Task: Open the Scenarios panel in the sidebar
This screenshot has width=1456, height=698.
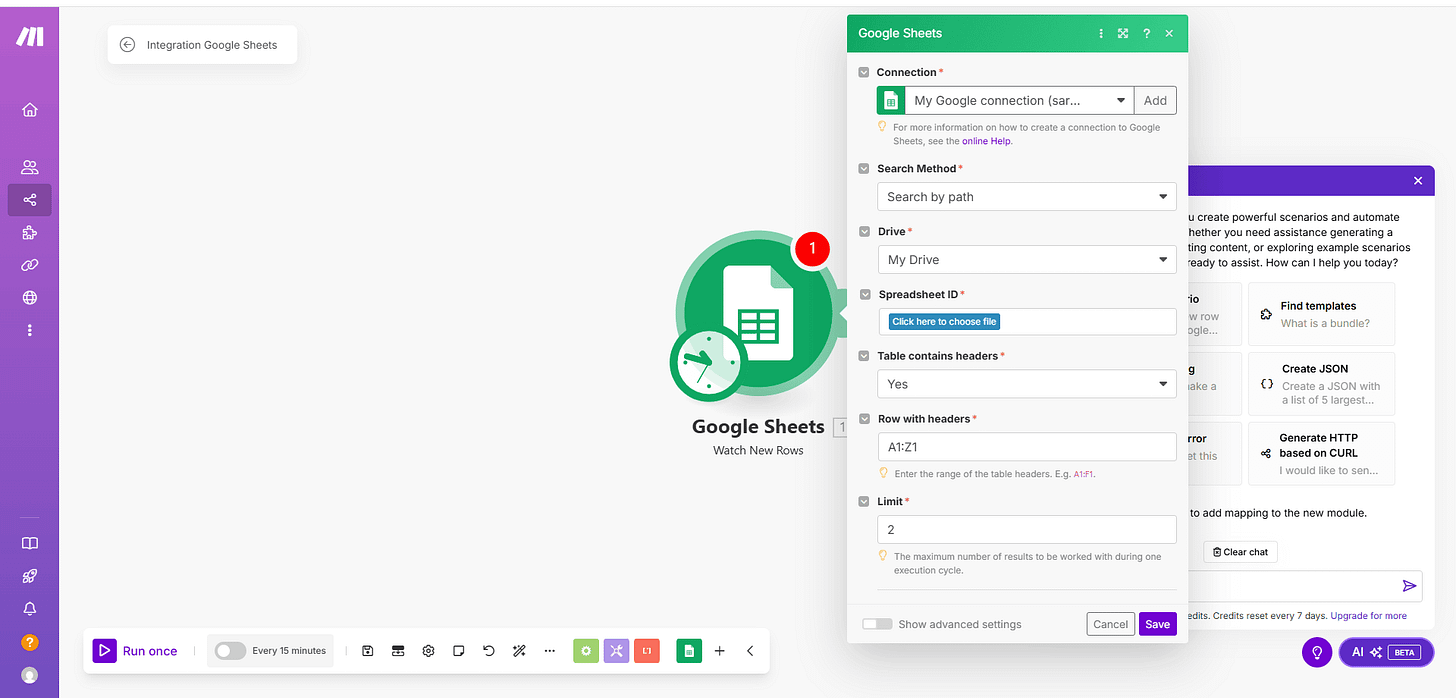Action: 29,199
